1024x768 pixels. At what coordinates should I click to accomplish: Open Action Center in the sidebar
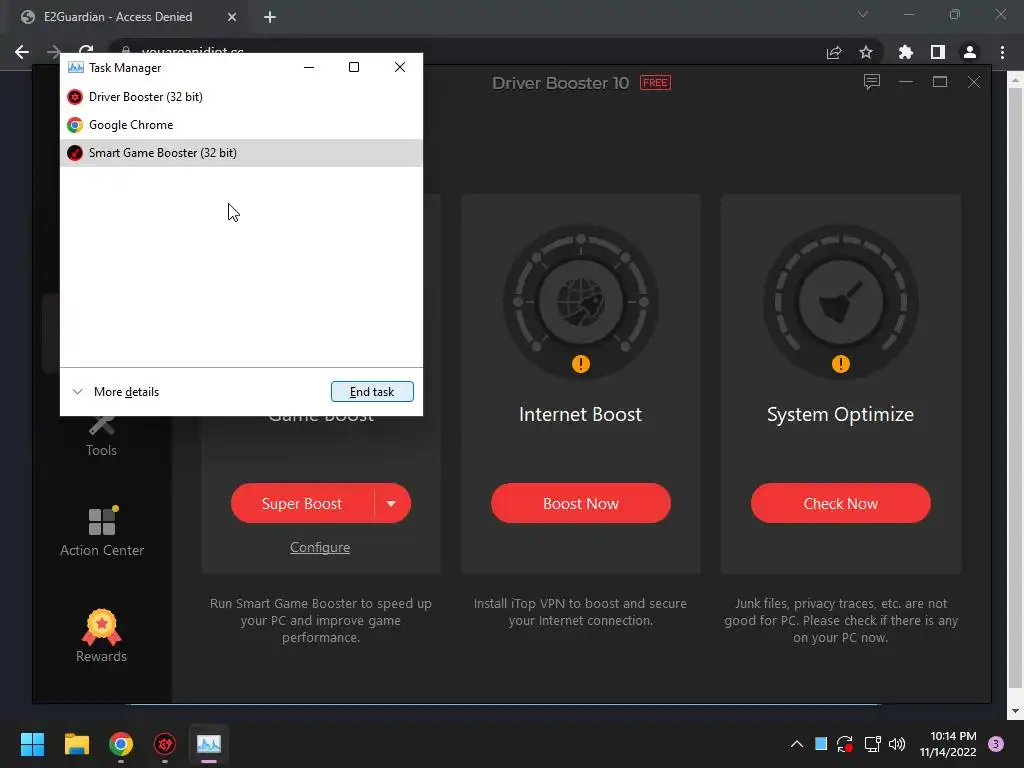pos(102,532)
